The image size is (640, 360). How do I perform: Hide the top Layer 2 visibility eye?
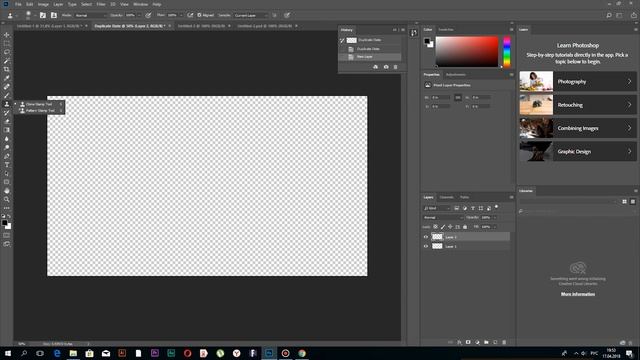click(x=426, y=237)
